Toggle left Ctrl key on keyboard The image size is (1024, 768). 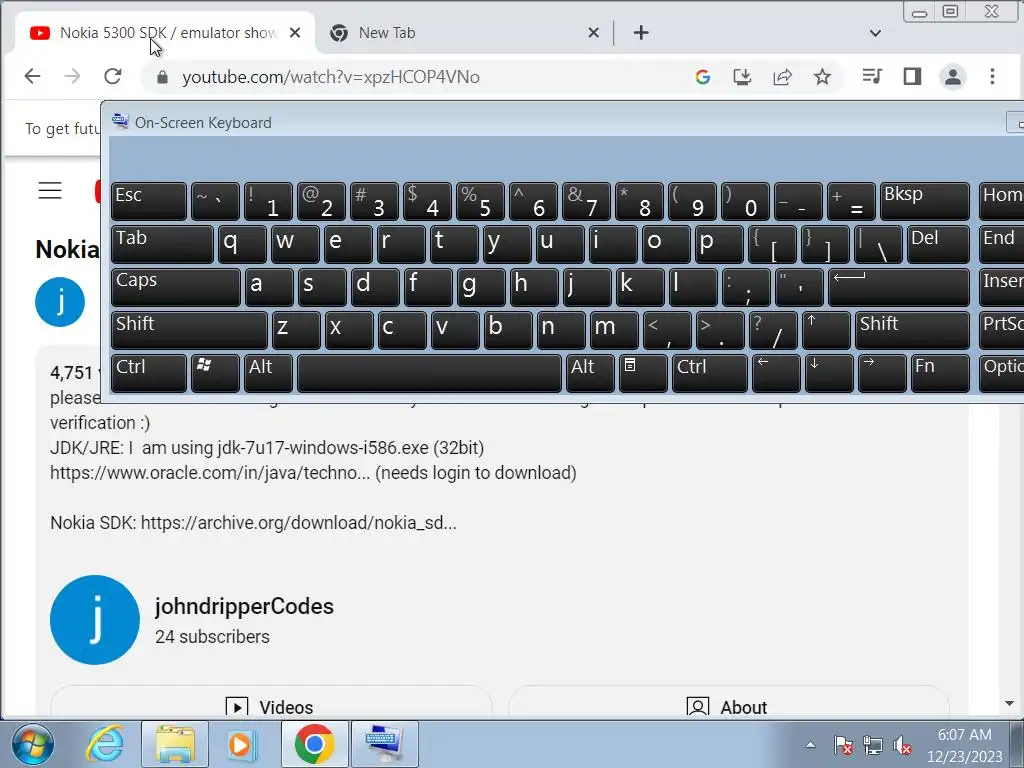[148, 374]
